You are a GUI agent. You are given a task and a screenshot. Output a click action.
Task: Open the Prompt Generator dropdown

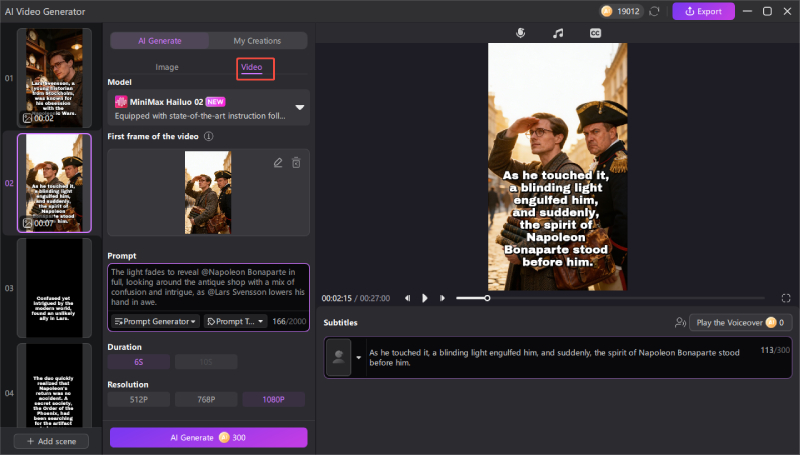tap(155, 321)
